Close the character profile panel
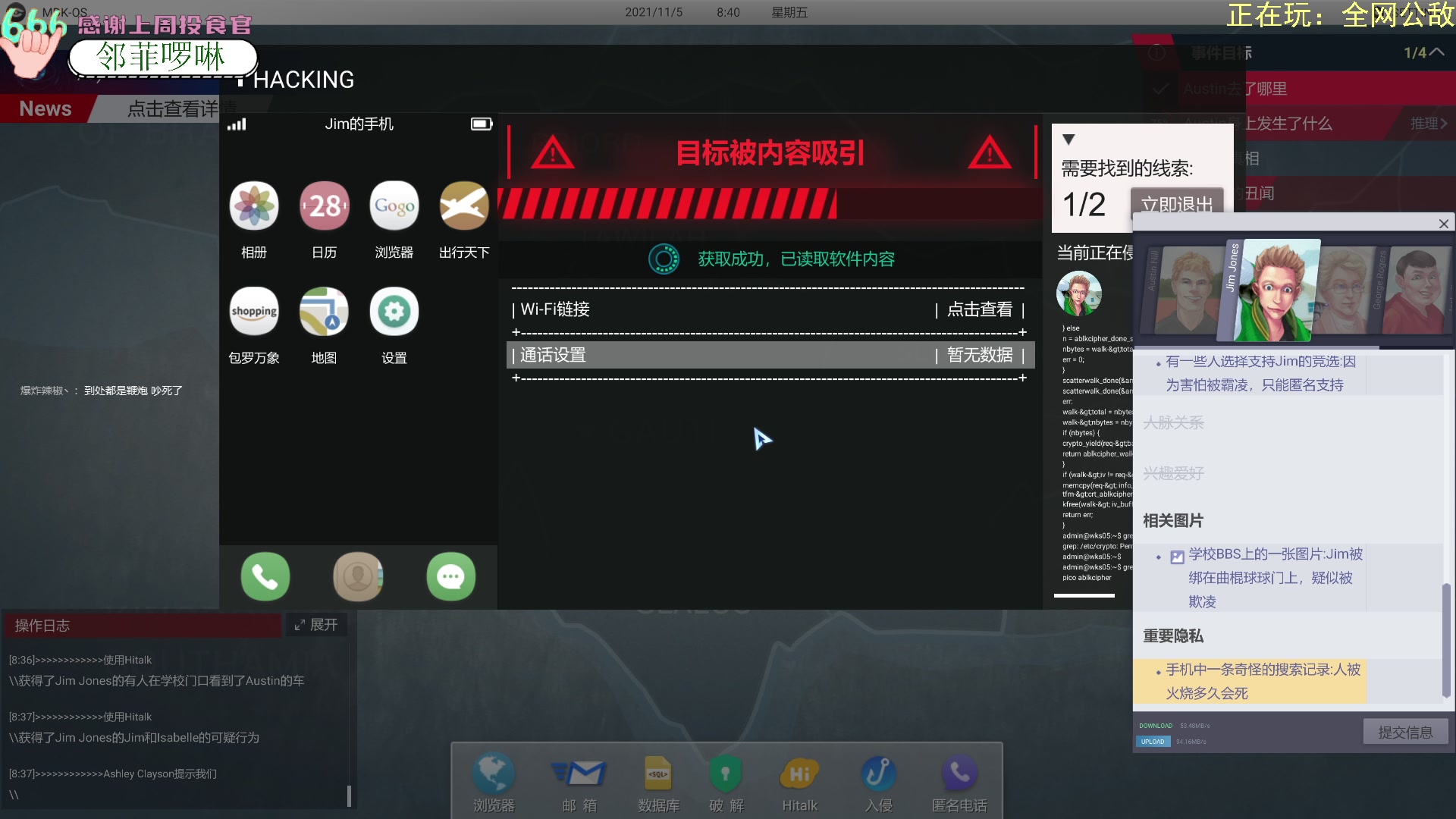The width and height of the screenshot is (1456, 819). [x=1444, y=224]
